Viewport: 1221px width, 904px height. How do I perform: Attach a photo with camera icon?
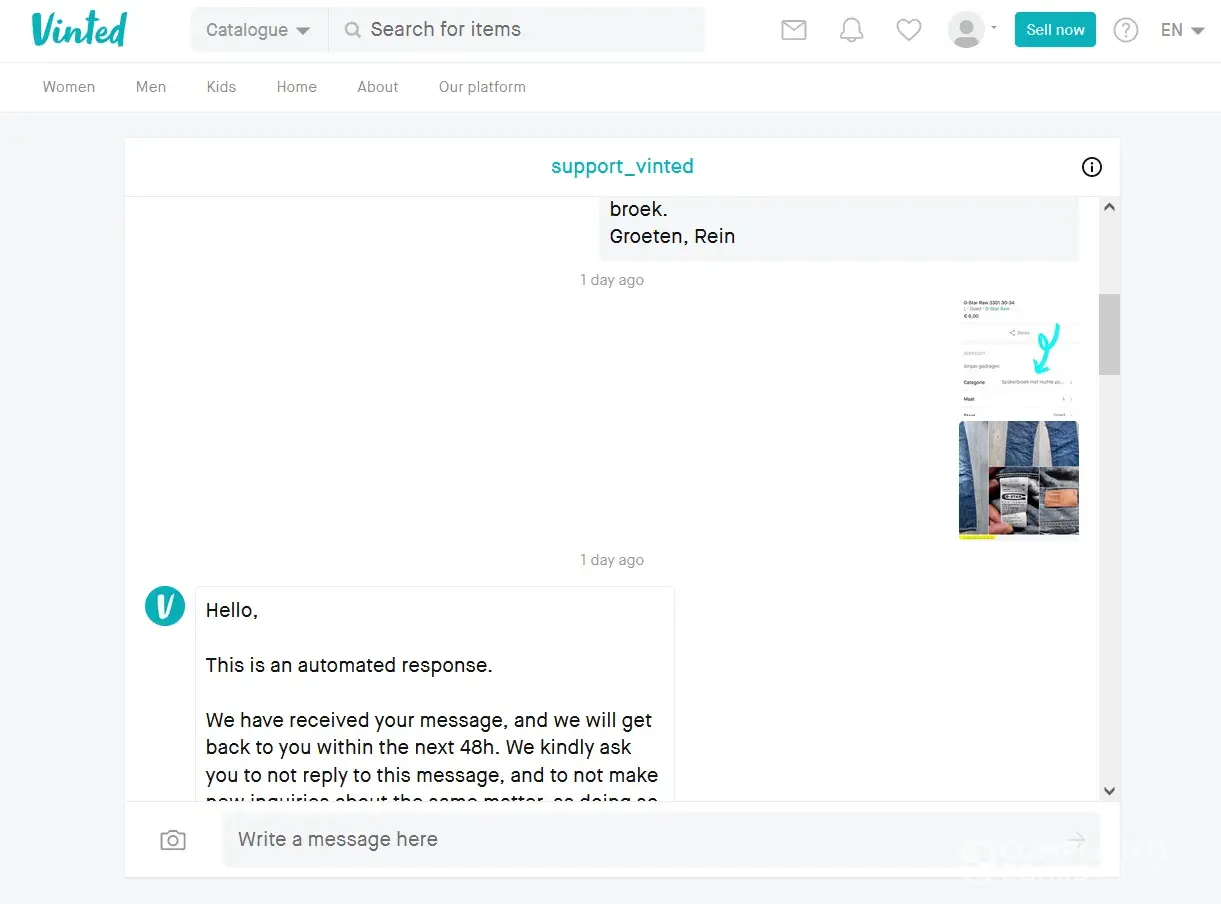(173, 840)
